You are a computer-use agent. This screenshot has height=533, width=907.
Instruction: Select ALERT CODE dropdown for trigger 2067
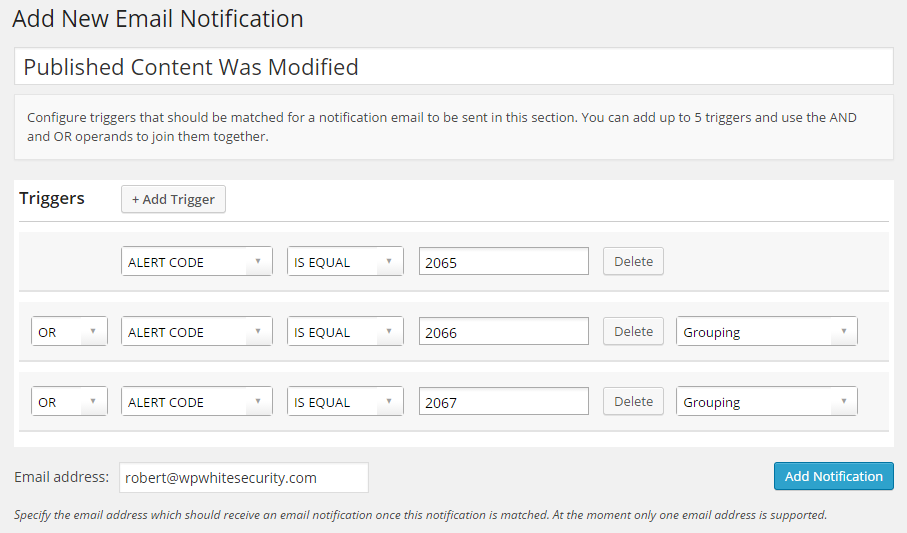click(197, 402)
